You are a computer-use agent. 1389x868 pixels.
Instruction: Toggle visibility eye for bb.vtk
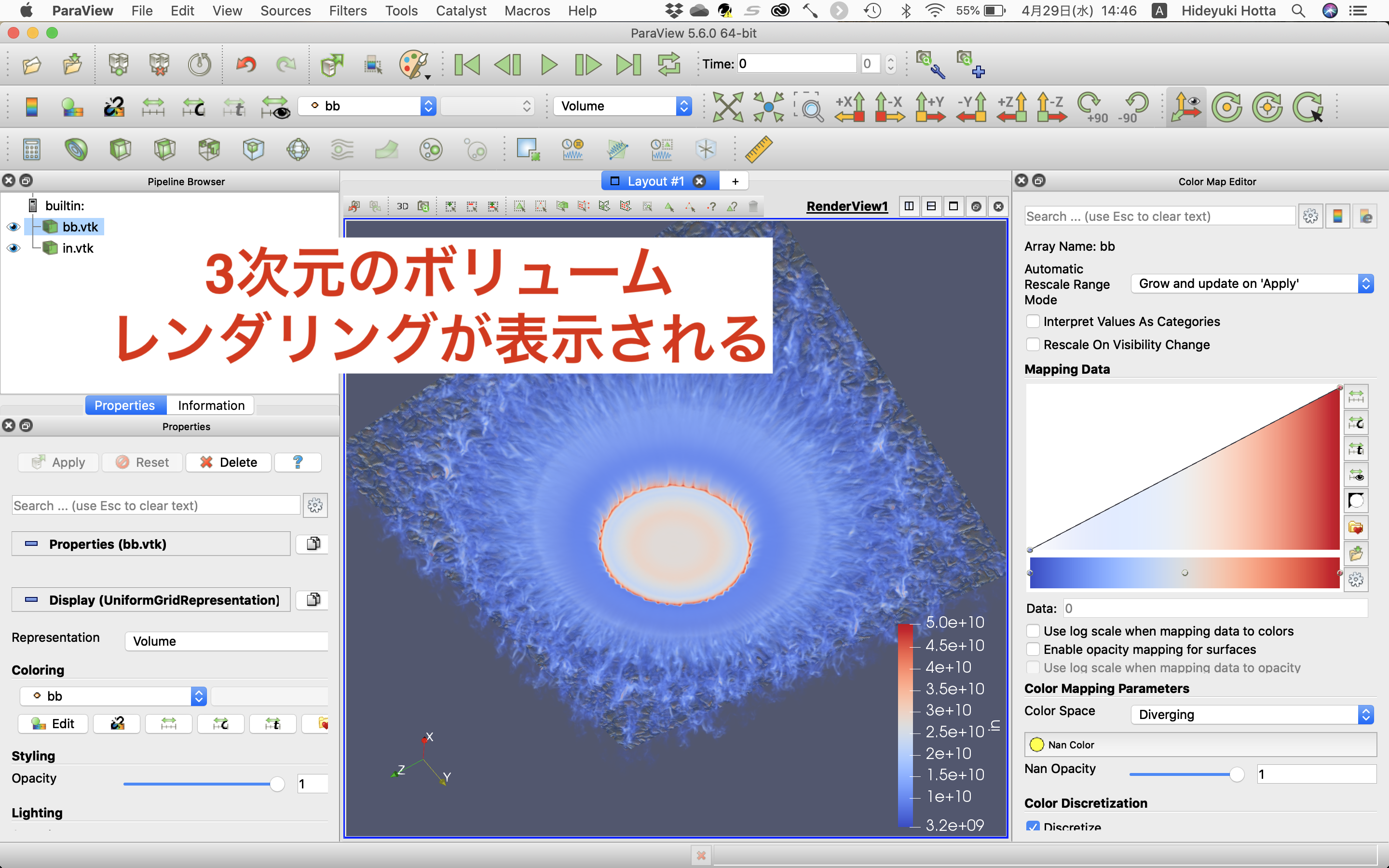pos(13,227)
